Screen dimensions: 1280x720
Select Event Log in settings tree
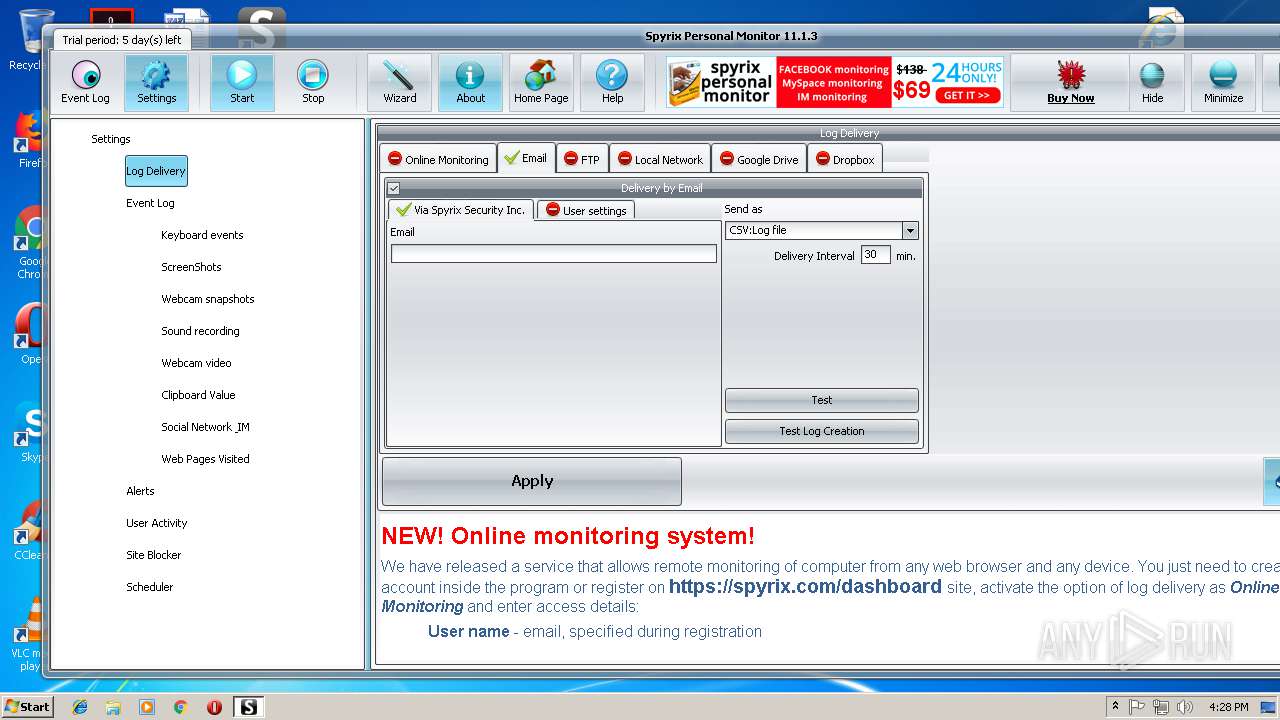point(150,203)
